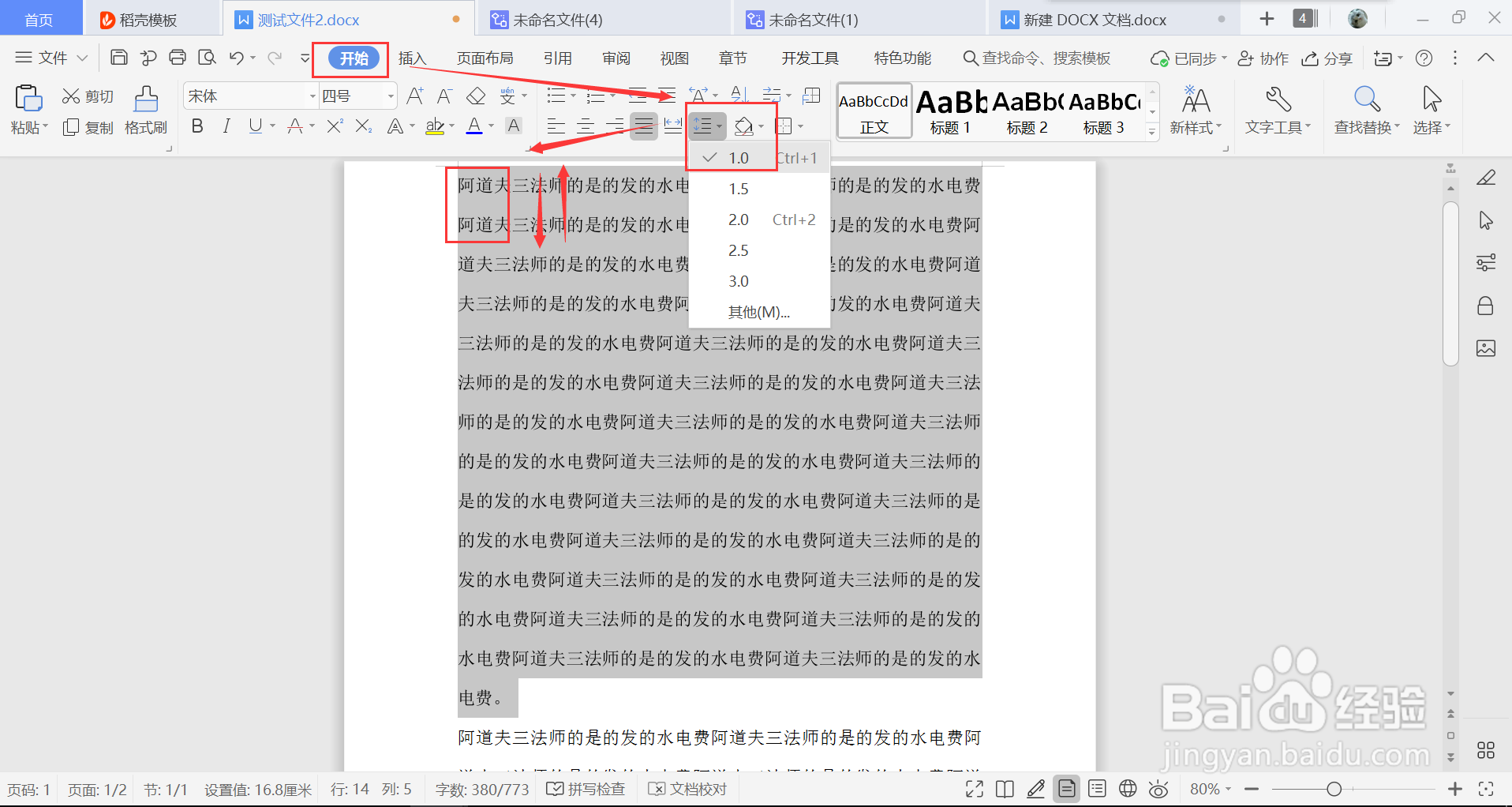
Task: Open the bullet list dropdown arrow
Action: pos(573,96)
